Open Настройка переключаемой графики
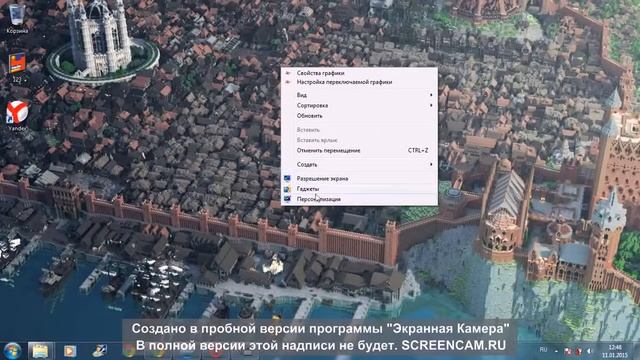Screen dimensions: 640x360 pos(359,82)
